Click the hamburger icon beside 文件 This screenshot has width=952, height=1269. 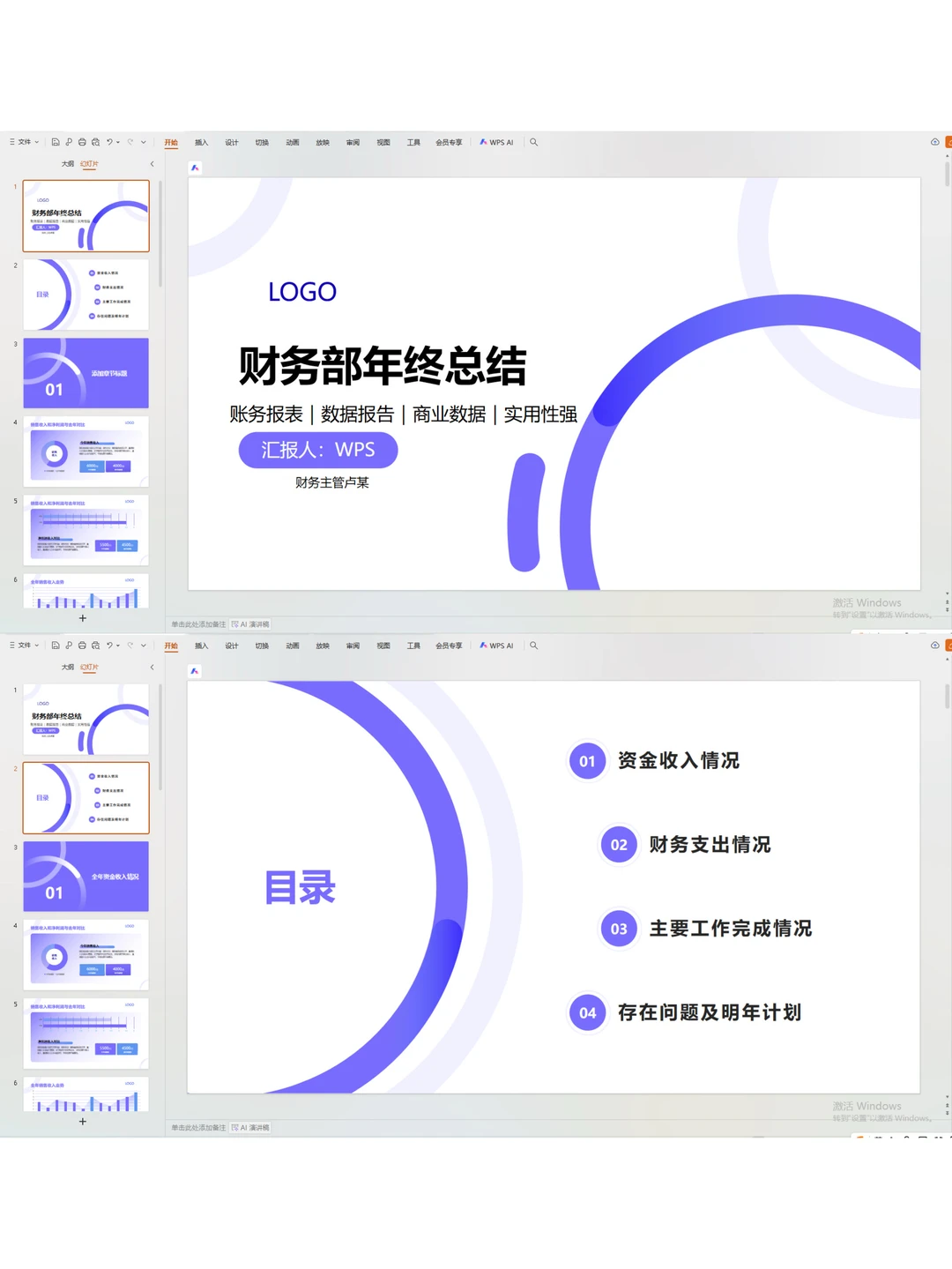pyautogui.click(x=11, y=142)
